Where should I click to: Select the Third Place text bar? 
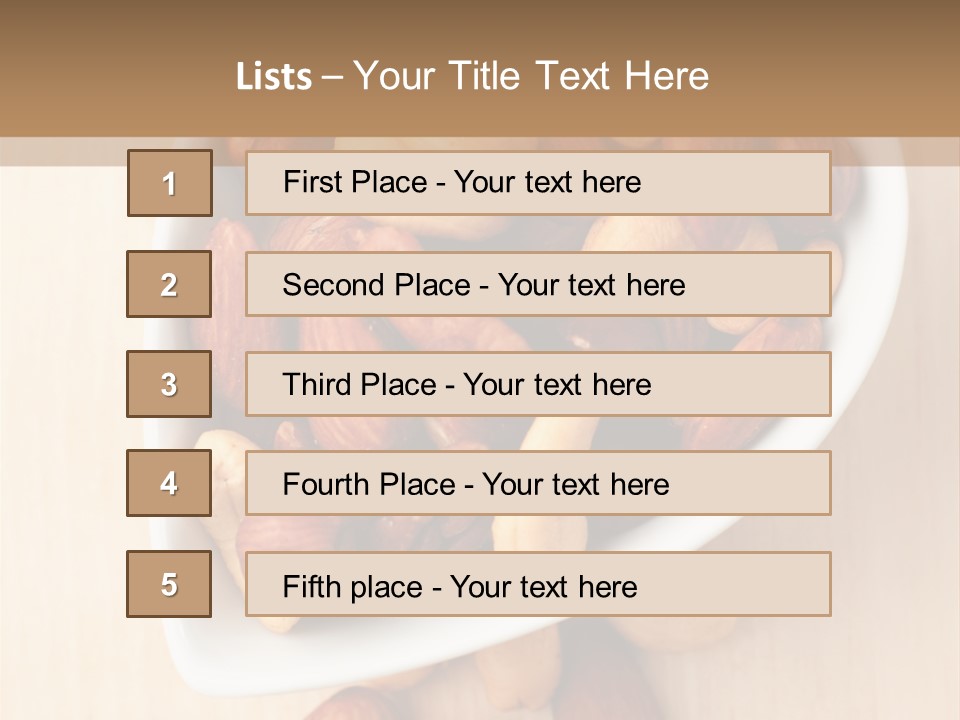point(538,384)
